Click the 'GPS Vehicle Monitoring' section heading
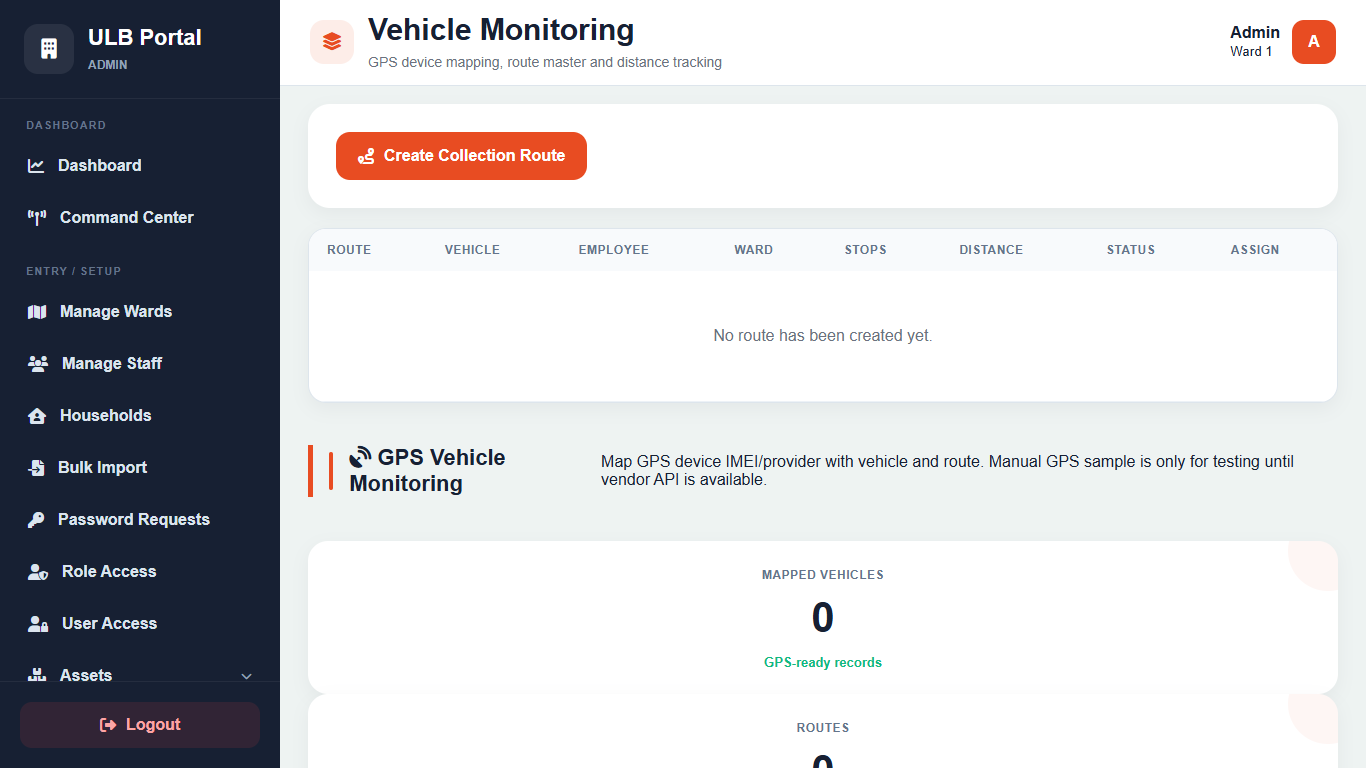The height and width of the screenshot is (768, 1366). pyautogui.click(x=427, y=471)
